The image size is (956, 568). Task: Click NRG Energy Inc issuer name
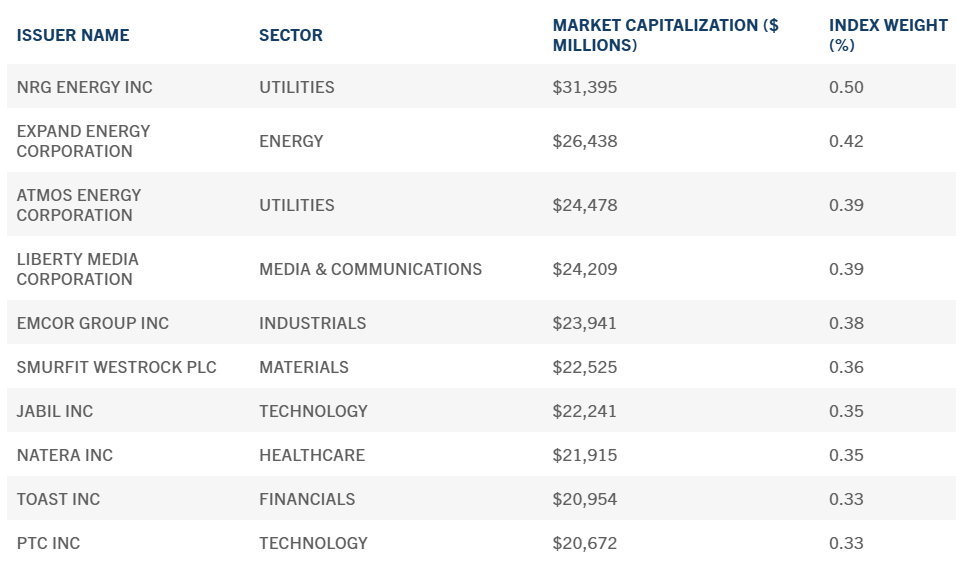pyautogui.click(x=85, y=87)
